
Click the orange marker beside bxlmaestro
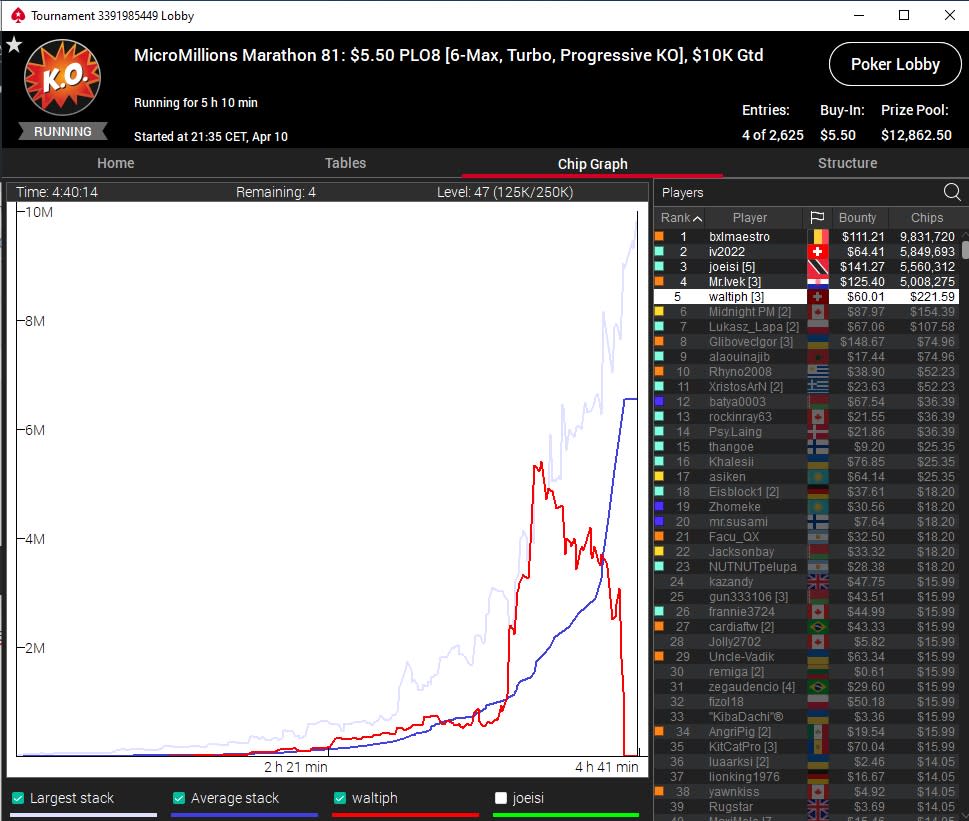click(659, 236)
